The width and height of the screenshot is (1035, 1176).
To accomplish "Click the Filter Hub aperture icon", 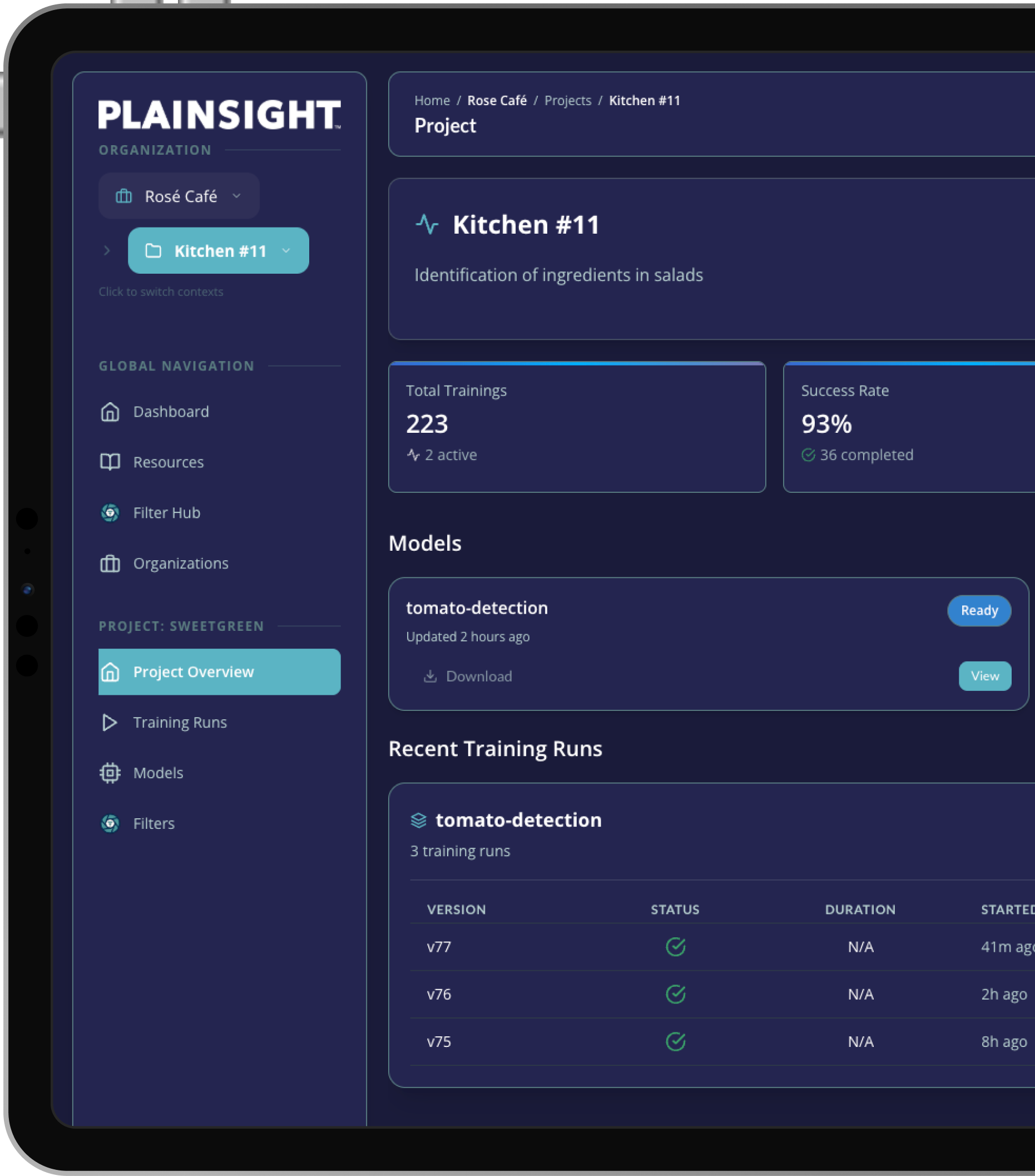I will 110,513.
